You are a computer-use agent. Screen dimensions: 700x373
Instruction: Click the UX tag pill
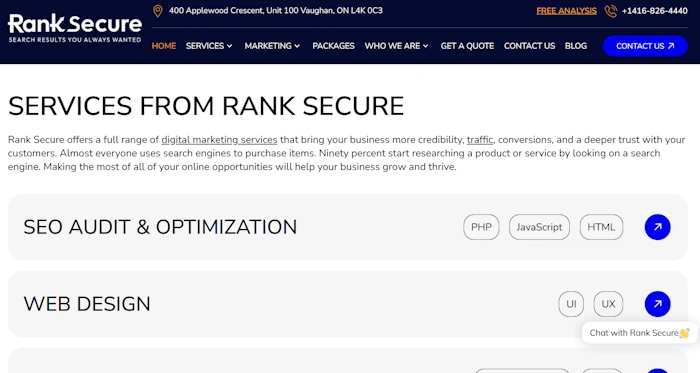(x=608, y=304)
